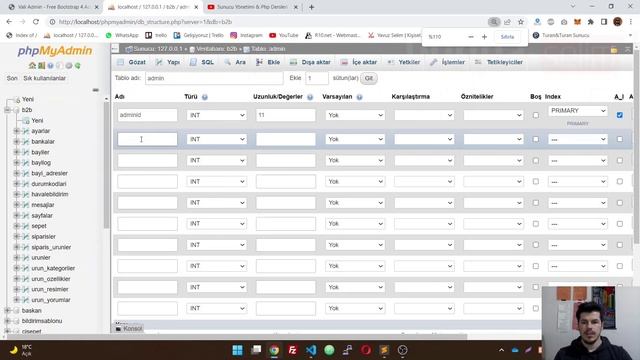
Task: Open the MetaMask fox extension
Action: click(x=577, y=22)
